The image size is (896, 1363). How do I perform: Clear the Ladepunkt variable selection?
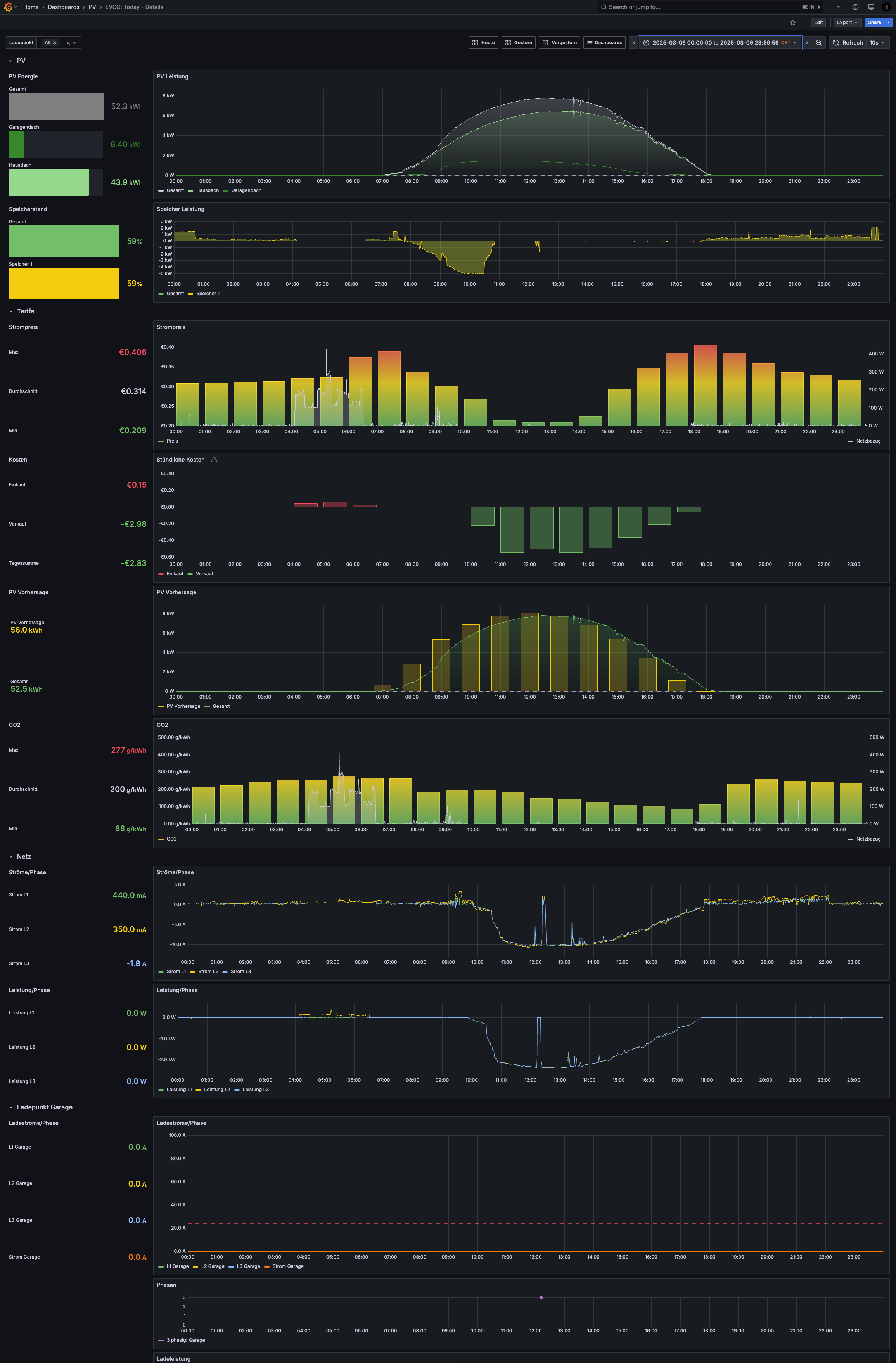click(68, 43)
